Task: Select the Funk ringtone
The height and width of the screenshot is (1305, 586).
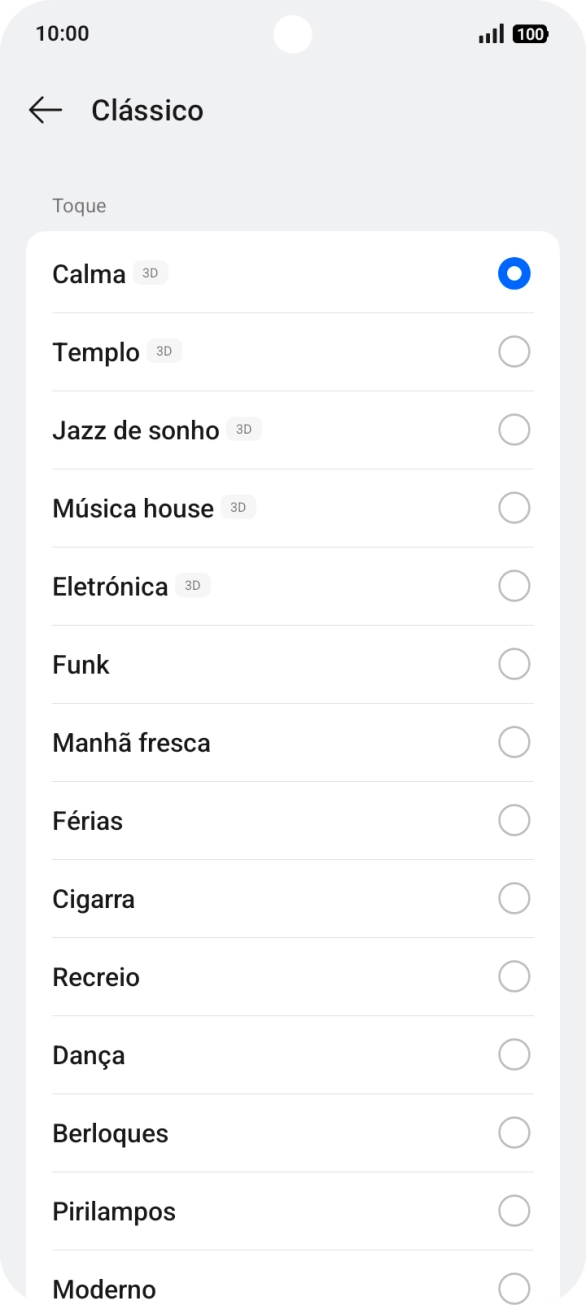Action: tap(514, 663)
